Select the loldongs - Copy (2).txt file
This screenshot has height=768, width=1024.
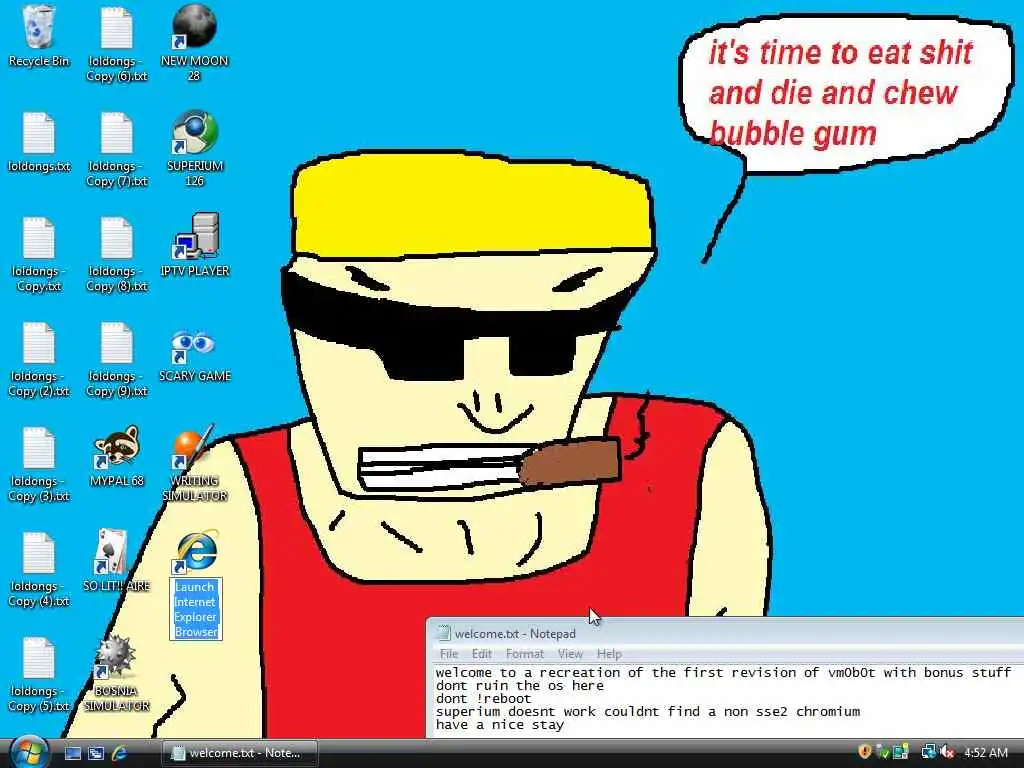point(39,360)
